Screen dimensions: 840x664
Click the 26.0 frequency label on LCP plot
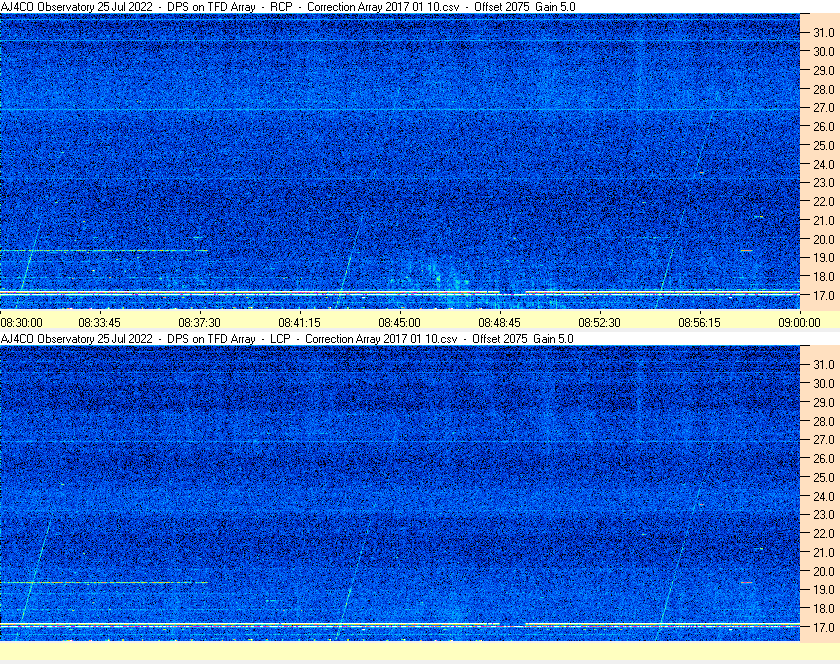click(824, 458)
